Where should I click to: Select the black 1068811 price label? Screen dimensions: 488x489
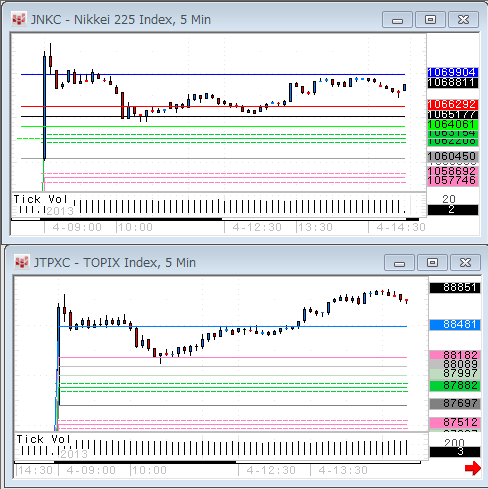453,83
